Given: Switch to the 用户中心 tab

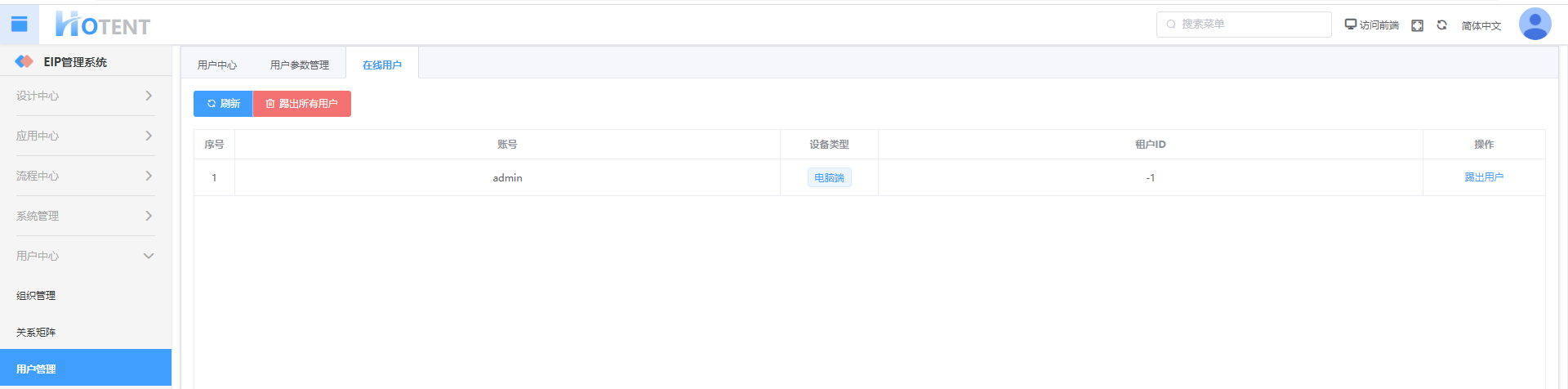Looking at the screenshot, I should pyautogui.click(x=217, y=65).
